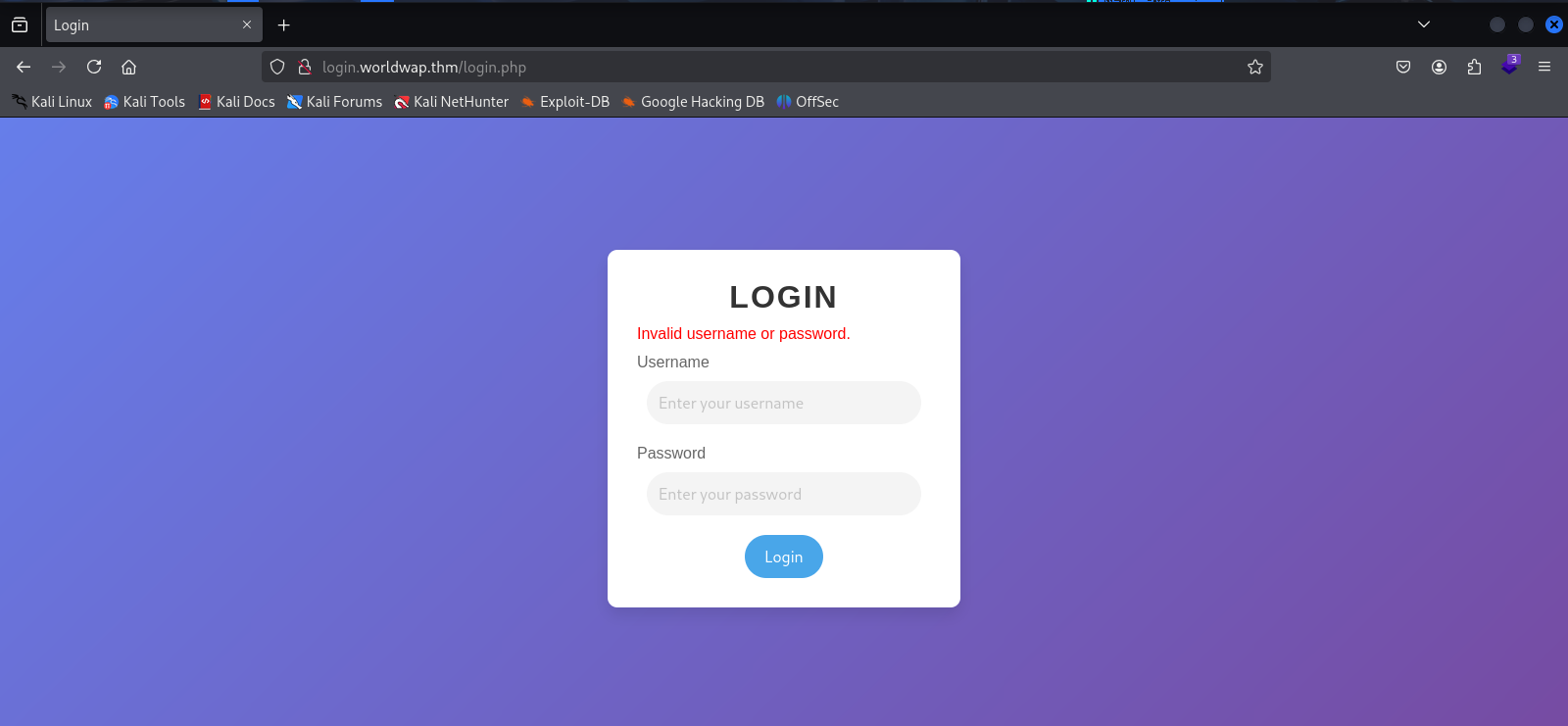Click the "Invalid username or password." message
This screenshot has width=1568, height=726.
click(744, 334)
